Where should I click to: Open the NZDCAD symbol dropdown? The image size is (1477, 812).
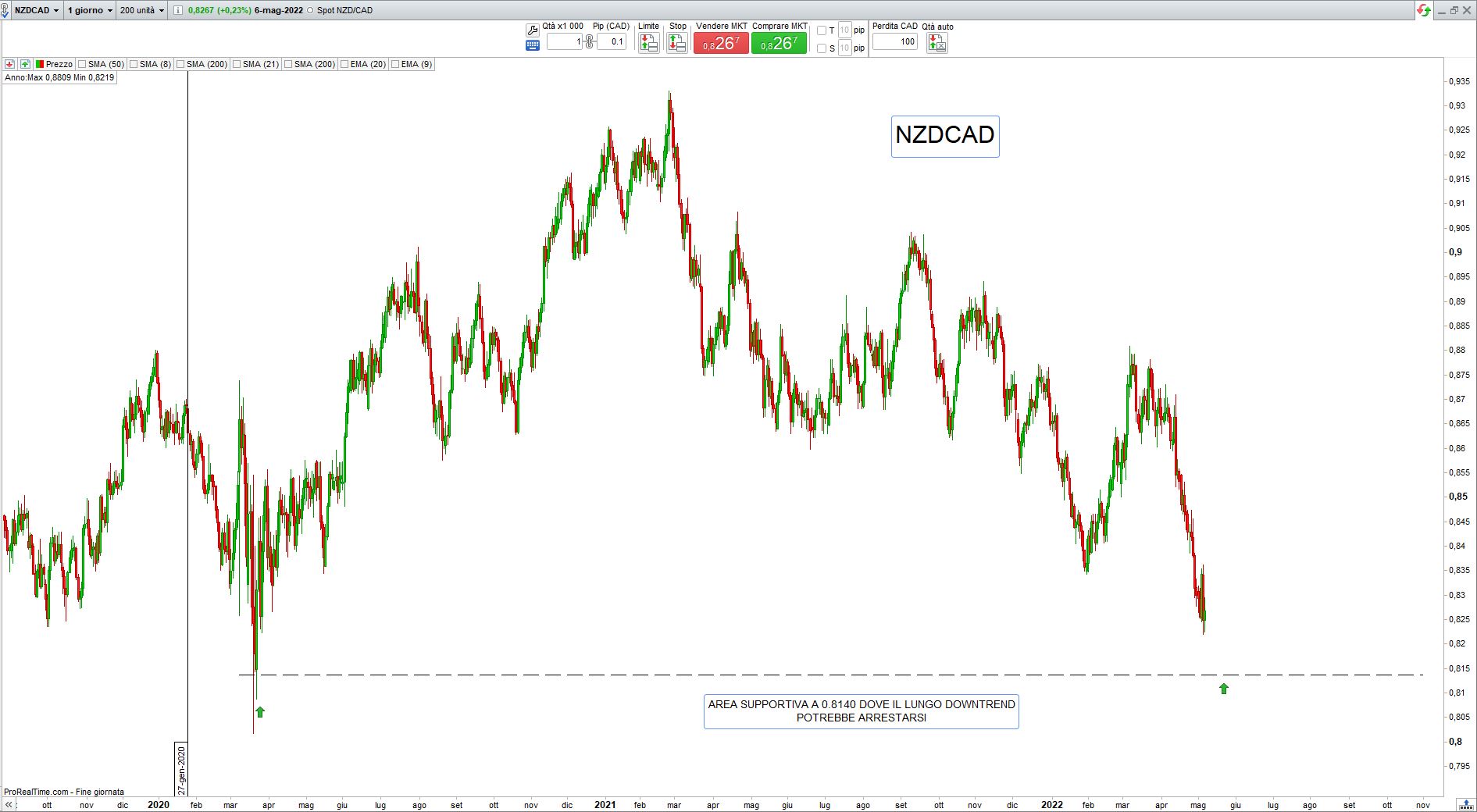click(36, 10)
